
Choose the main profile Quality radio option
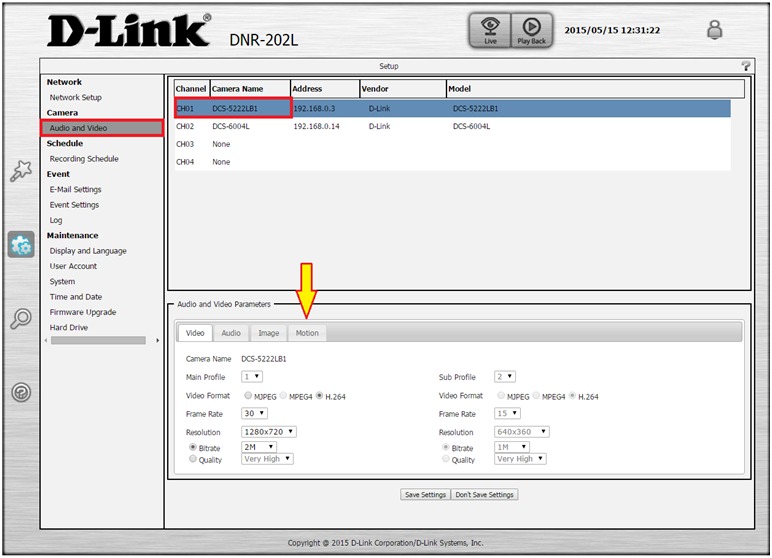tap(193, 459)
